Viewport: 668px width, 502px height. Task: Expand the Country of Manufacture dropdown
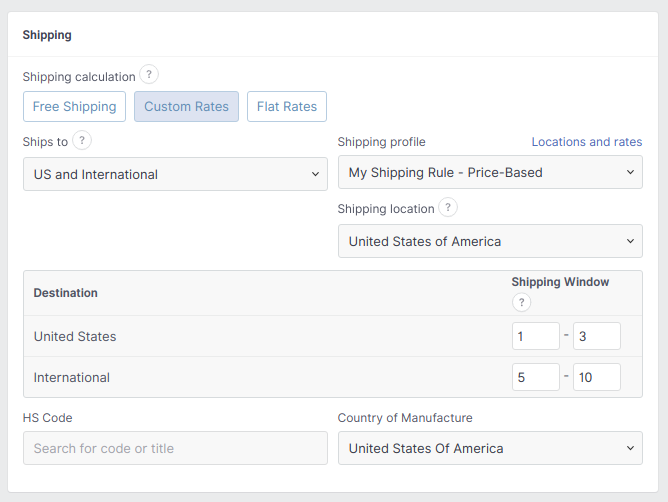click(490, 448)
